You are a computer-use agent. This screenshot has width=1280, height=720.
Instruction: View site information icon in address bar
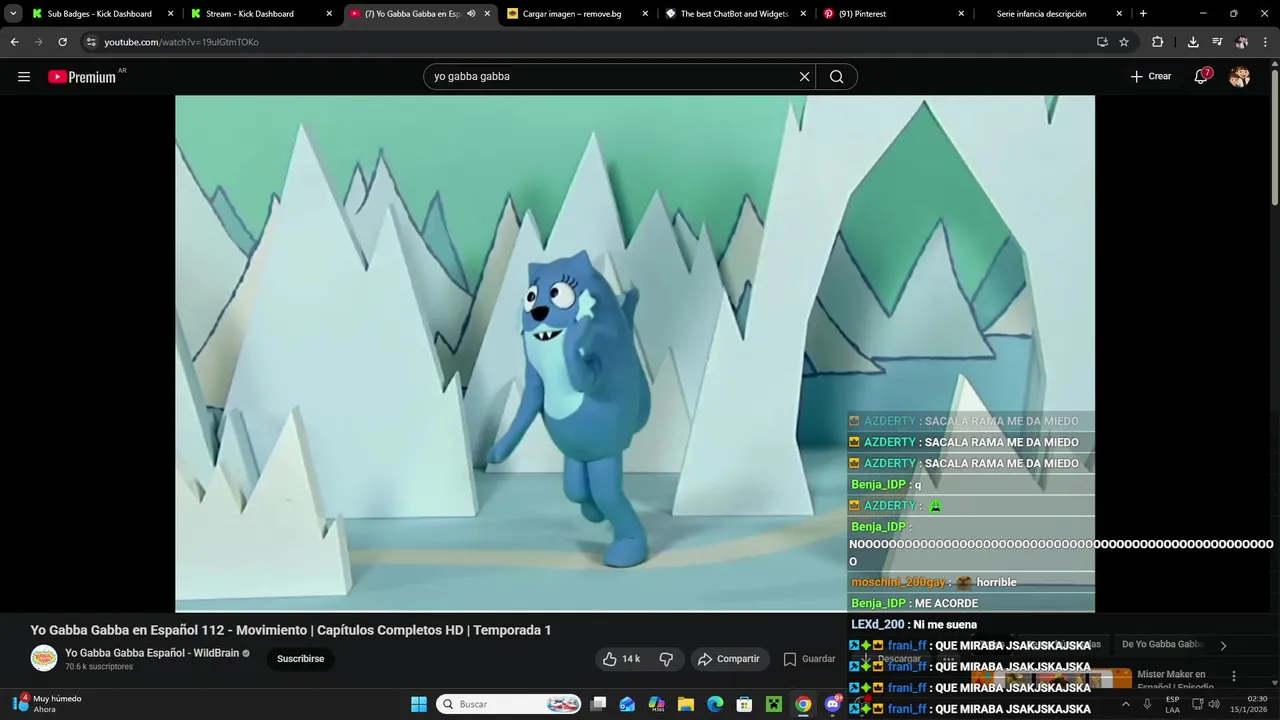[x=91, y=42]
